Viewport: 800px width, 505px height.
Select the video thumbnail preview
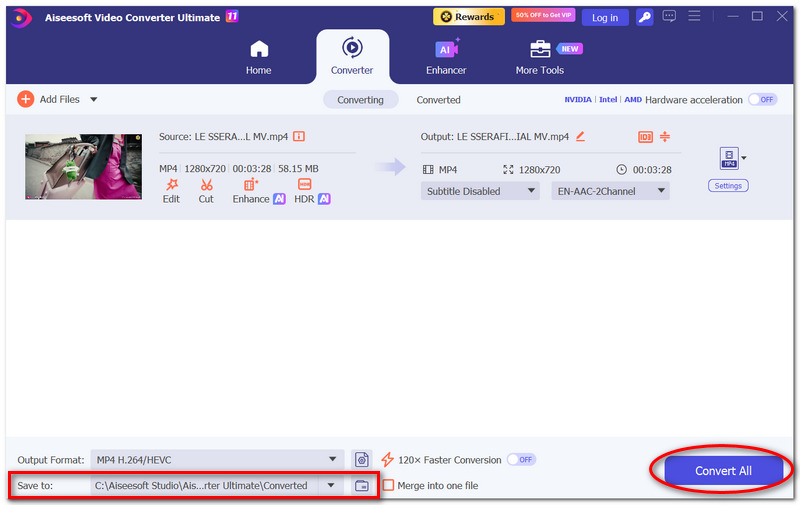[84, 167]
